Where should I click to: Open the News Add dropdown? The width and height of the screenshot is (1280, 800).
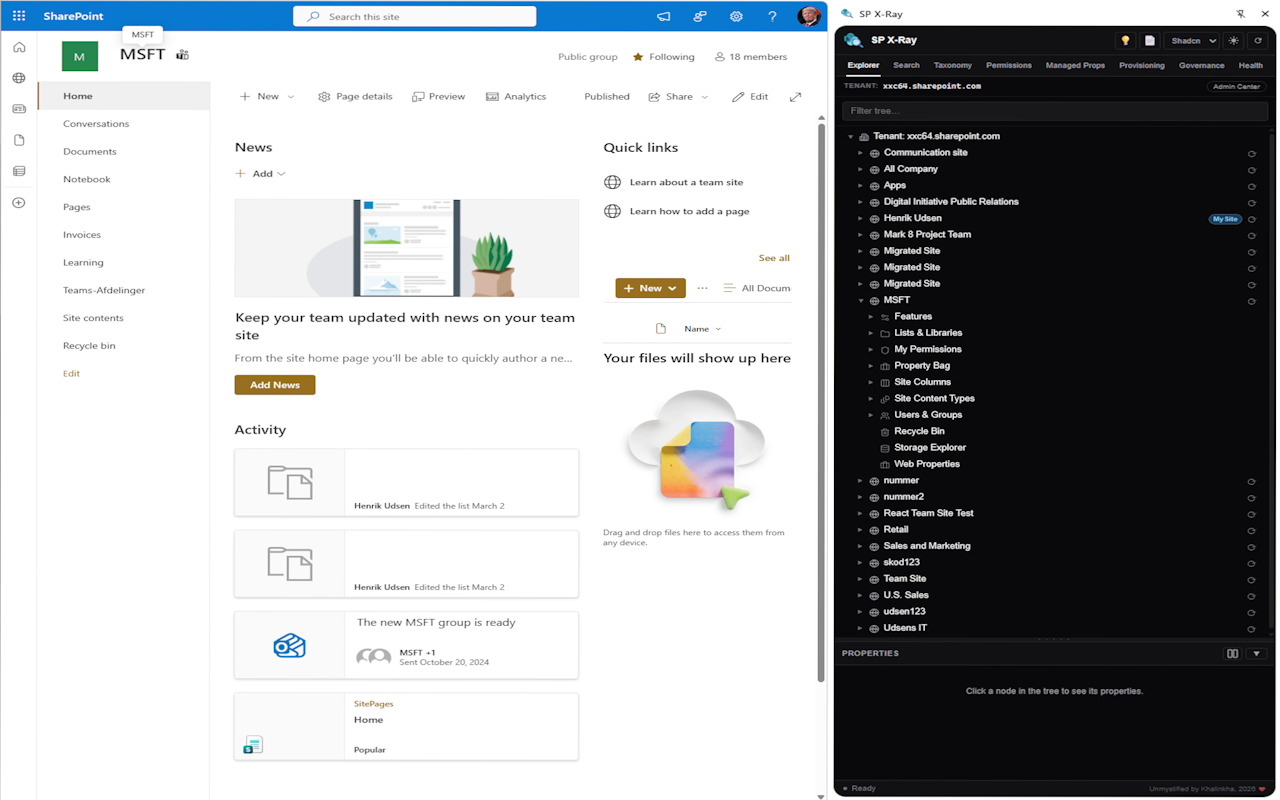point(261,174)
